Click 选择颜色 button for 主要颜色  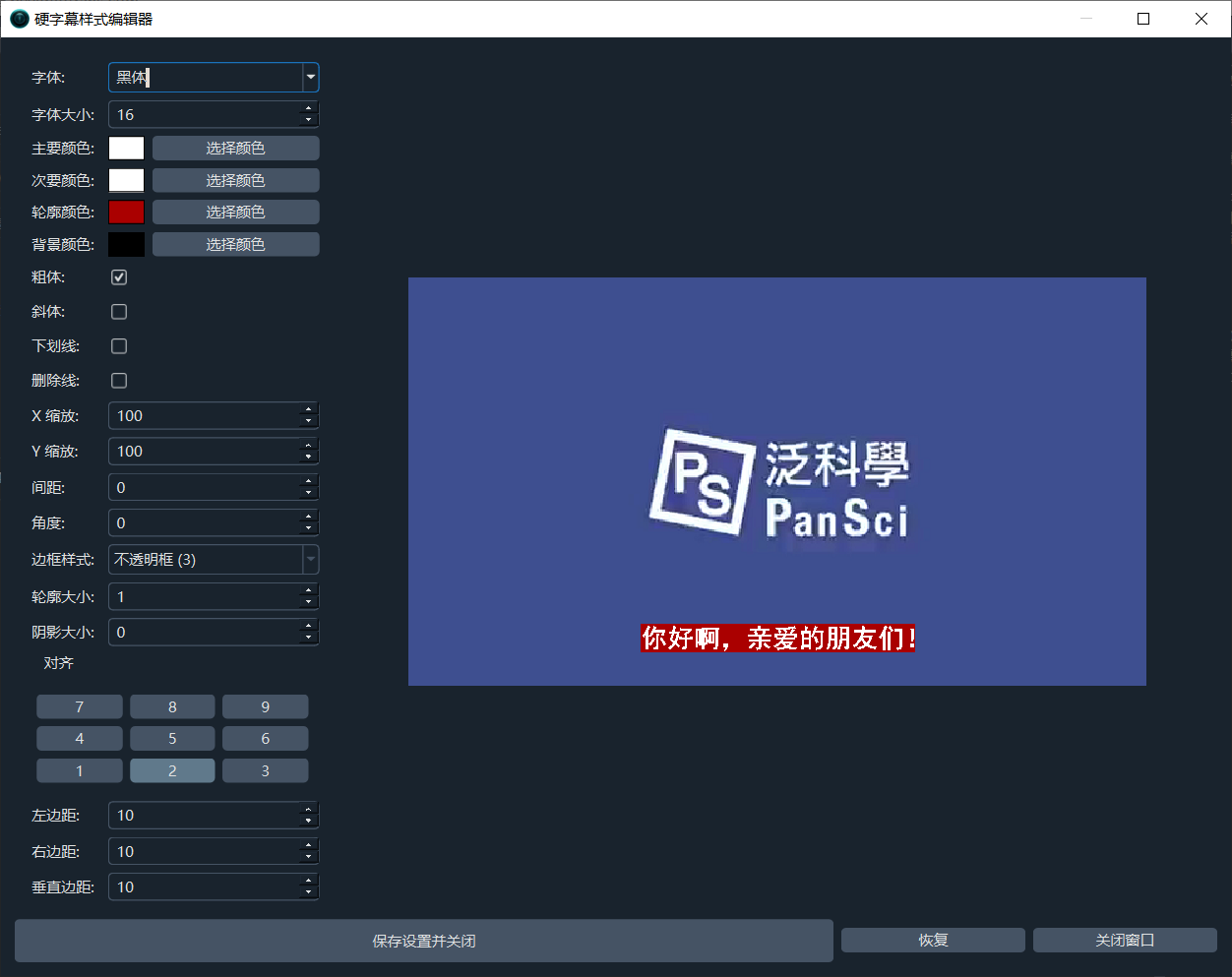[x=235, y=149]
